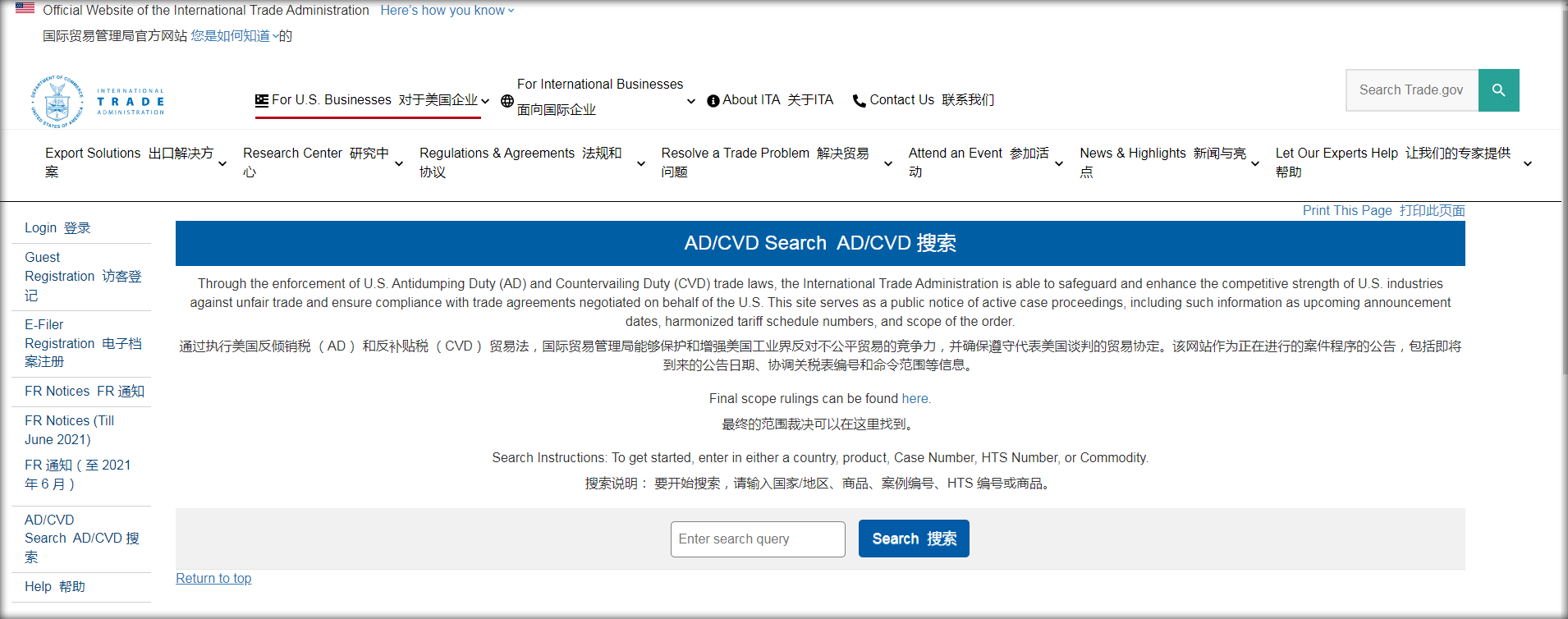The height and width of the screenshot is (619, 1568).
Task: Open Resolve a Trade Problem menu
Action: 765,163
